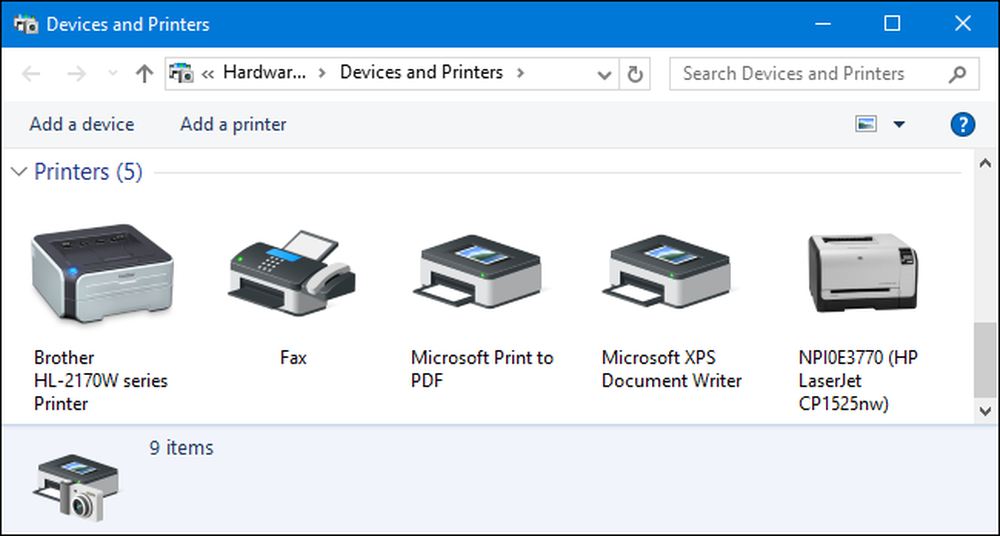Viewport: 1000px width, 536px height.
Task: Click the Microsoft XPS Document Writer label
Action: [672, 369]
